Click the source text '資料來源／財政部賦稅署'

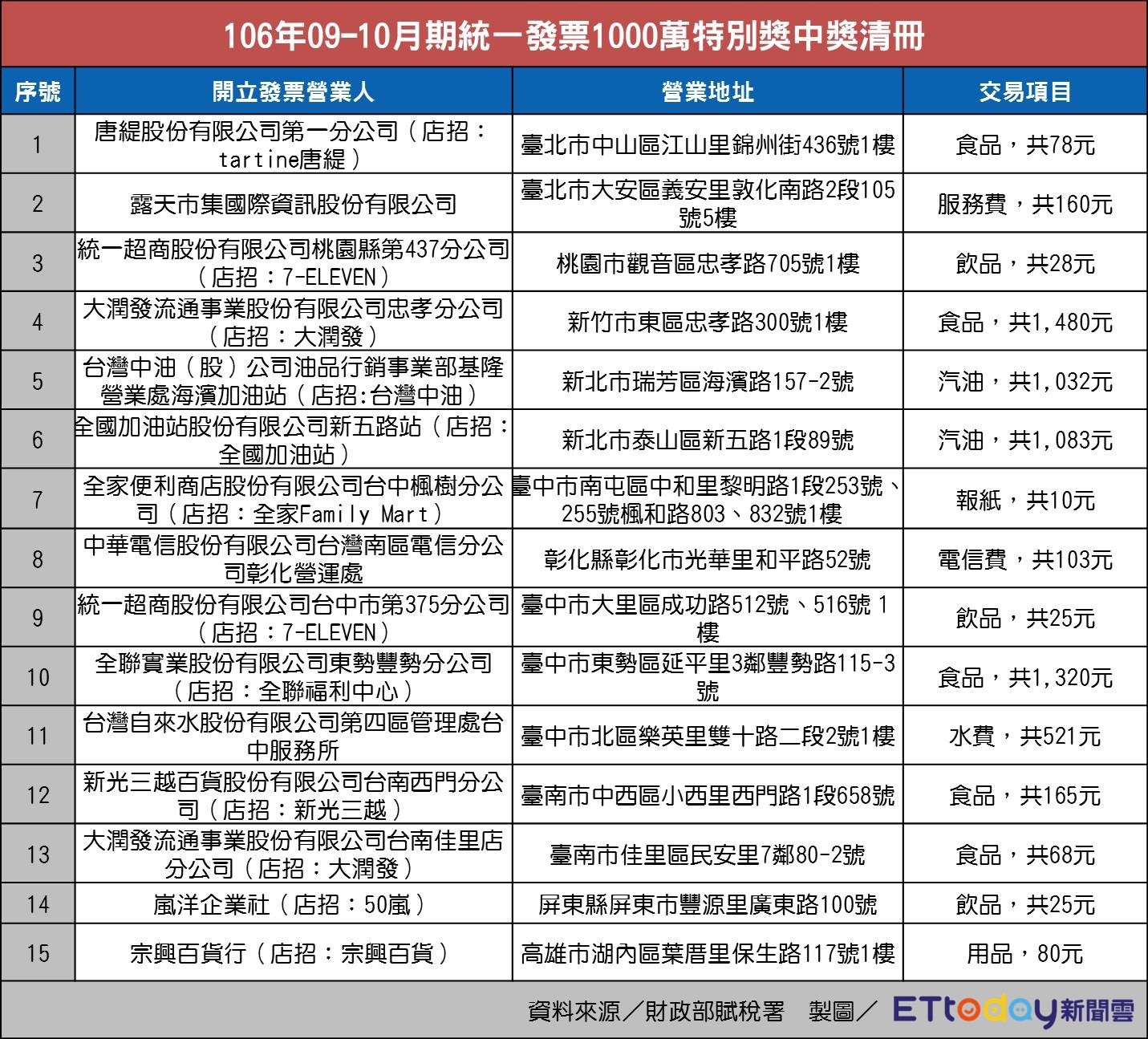point(656,1011)
